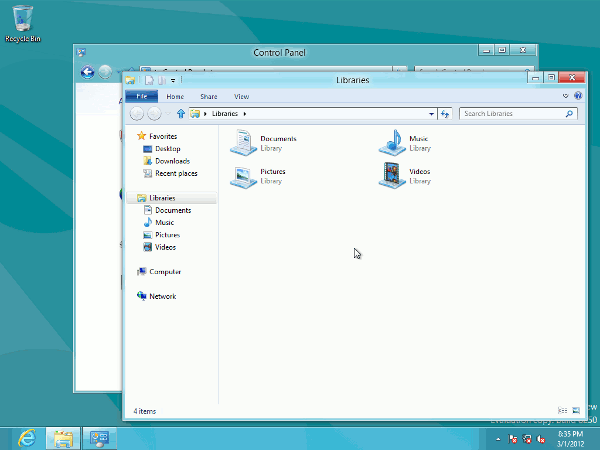Image resolution: width=600 pixels, height=450 pixels.
Task: Switch to details view icon
Action: [562, 411]
